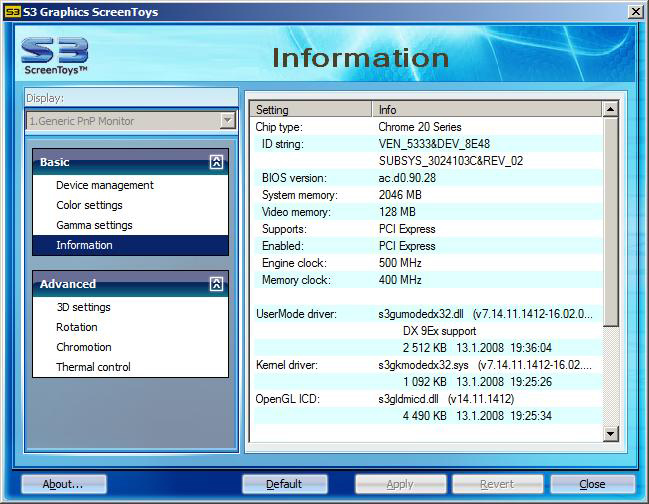649x504 pixels.
Task: Click the S3 title bar icon
Action: click(12, 11)
